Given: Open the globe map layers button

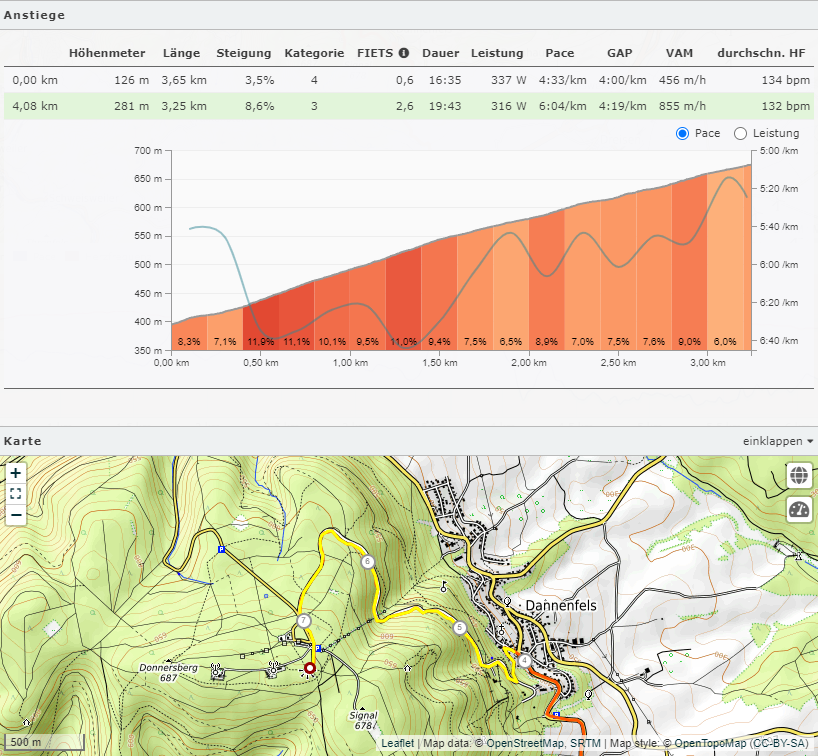Looking at the screenshot, I should pos(799,475).
